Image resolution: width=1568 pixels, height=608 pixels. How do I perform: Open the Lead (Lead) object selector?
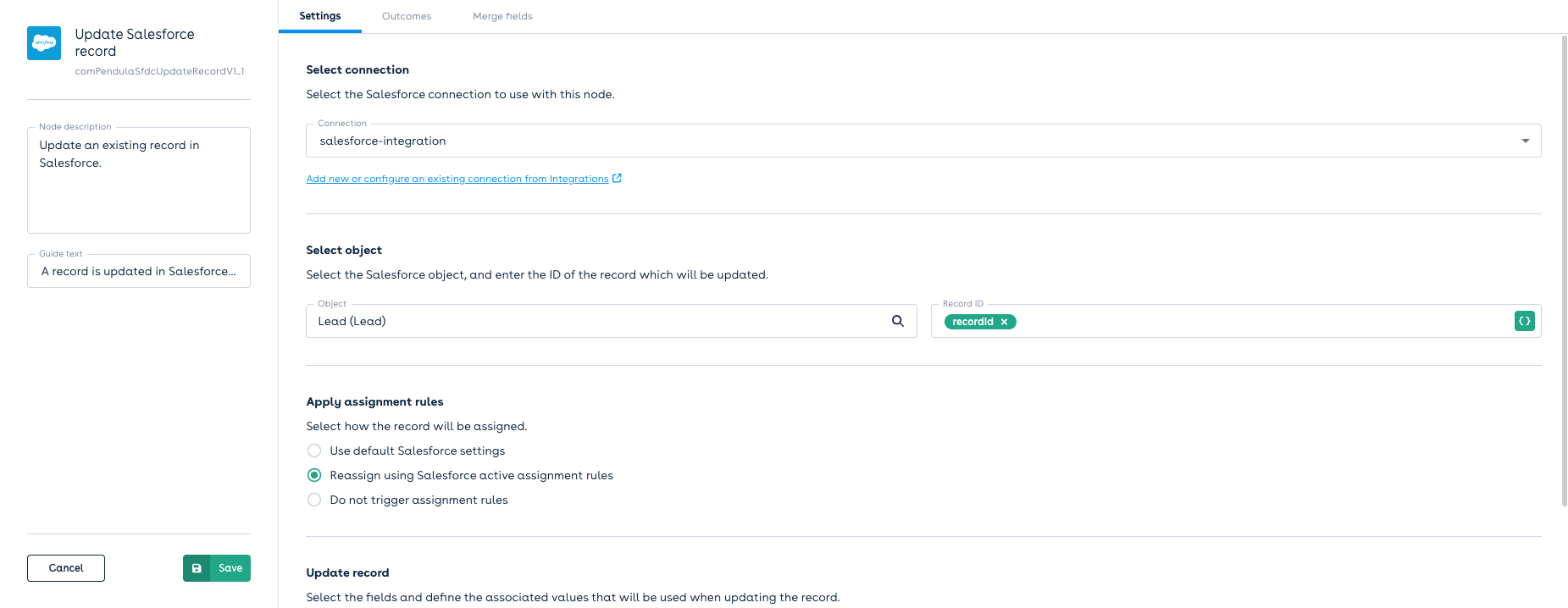[593, 321]
